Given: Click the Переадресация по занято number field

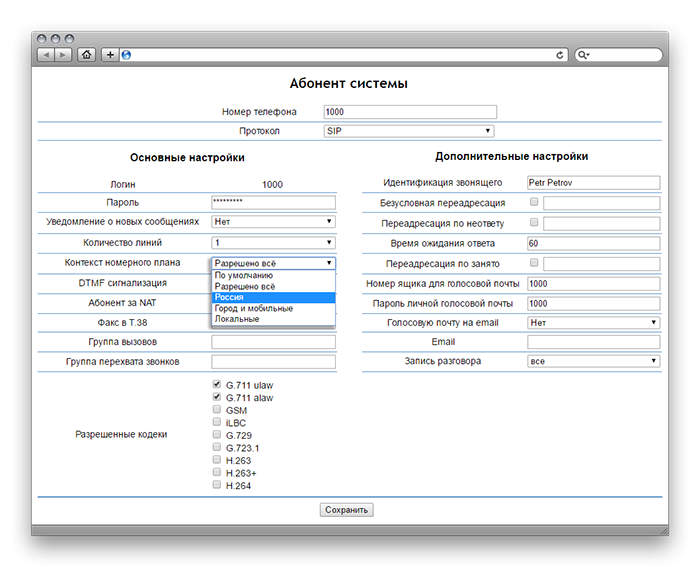Looking at the screenshot, I should coord(601,263).
